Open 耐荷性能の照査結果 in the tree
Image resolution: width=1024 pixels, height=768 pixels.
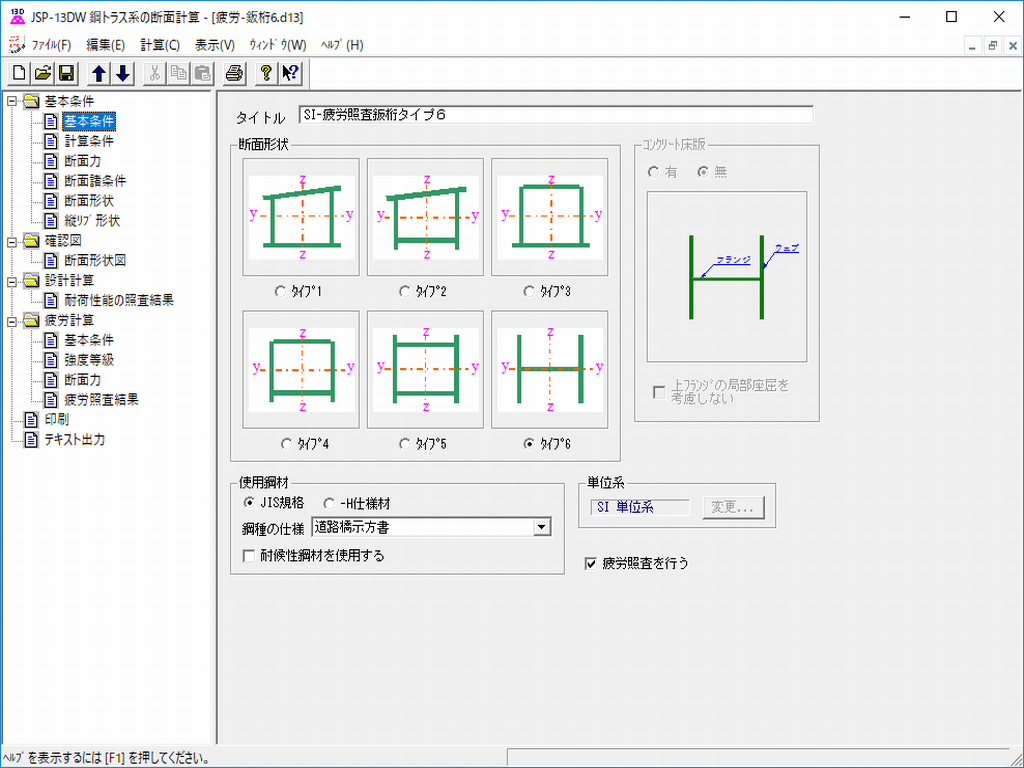click(118, 300)
